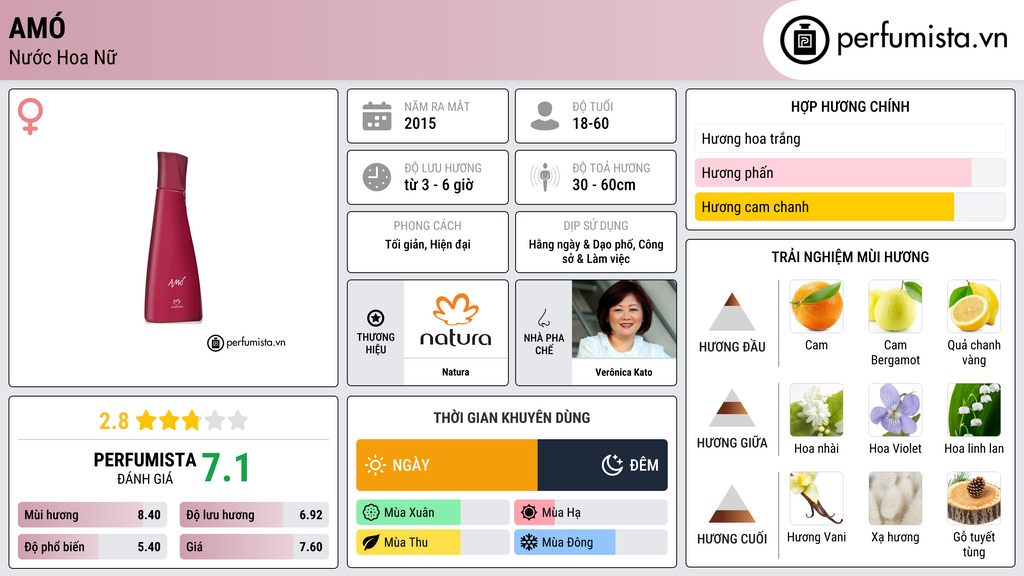
Task: Click the Verônica Kato name caption
Action: [624, 372]
